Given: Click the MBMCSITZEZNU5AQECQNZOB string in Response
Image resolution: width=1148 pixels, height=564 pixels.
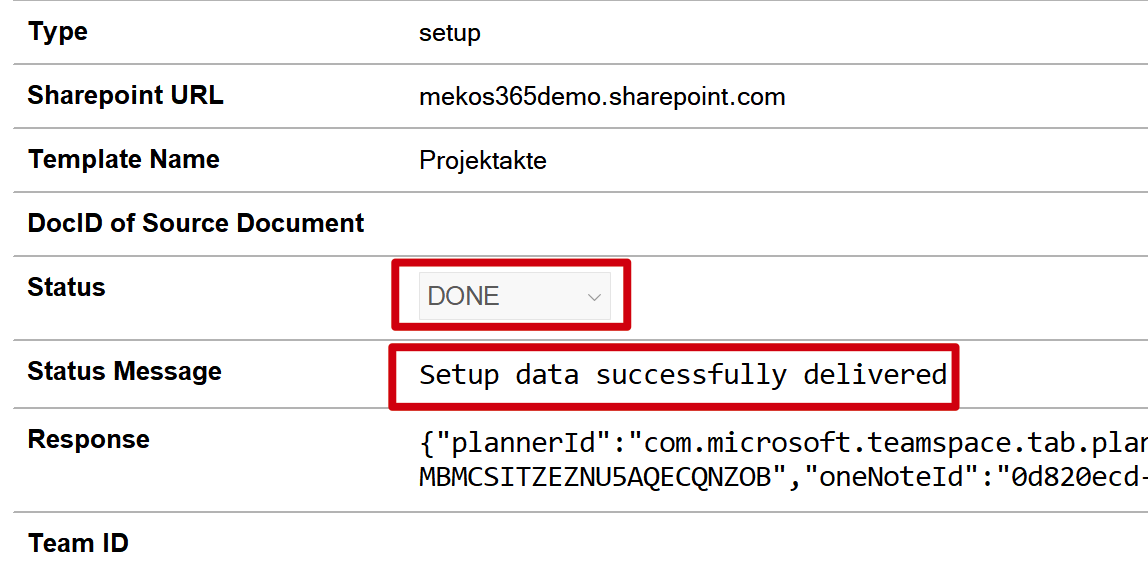Looking at the screenshot, I should pyautogui.click(x=596, y=477).
